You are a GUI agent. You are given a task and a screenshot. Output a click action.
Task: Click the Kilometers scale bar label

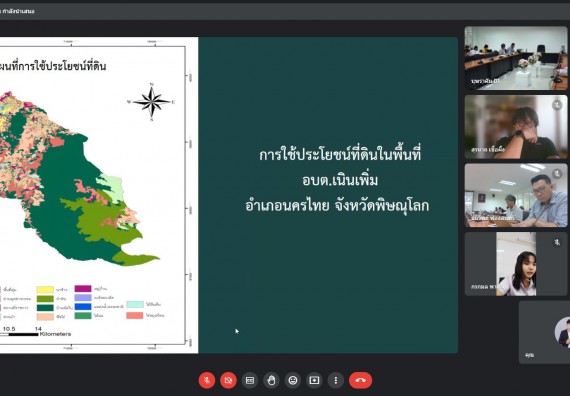coord(55,334)
